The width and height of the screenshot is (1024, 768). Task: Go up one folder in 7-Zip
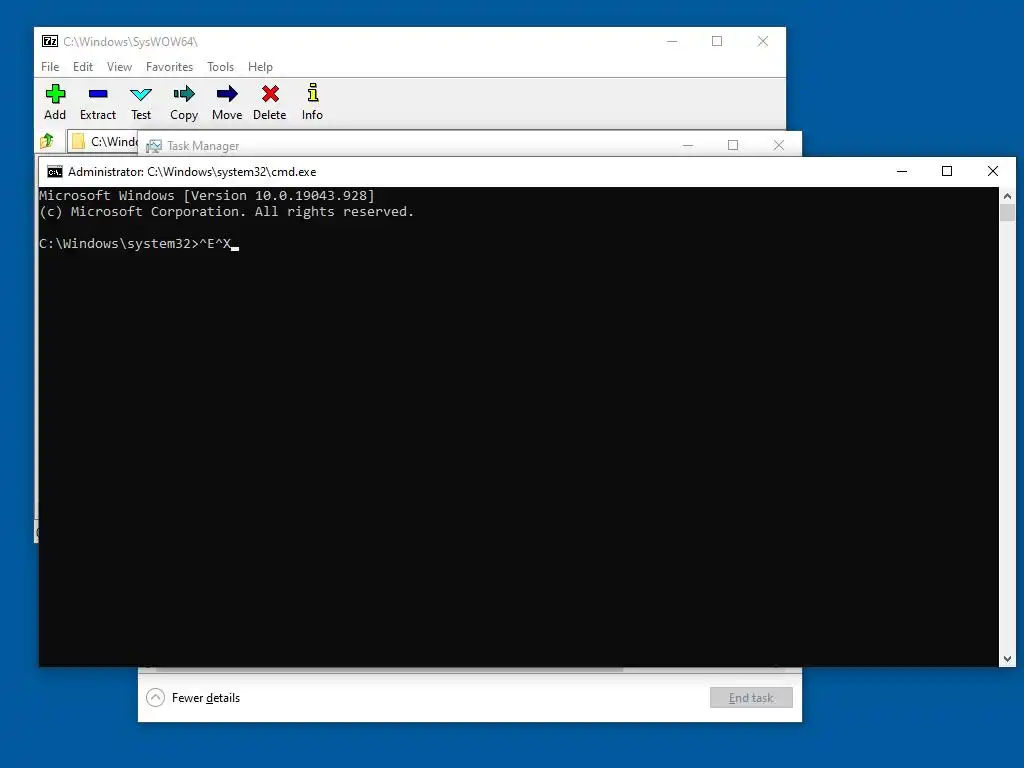[x=47, y=141]
